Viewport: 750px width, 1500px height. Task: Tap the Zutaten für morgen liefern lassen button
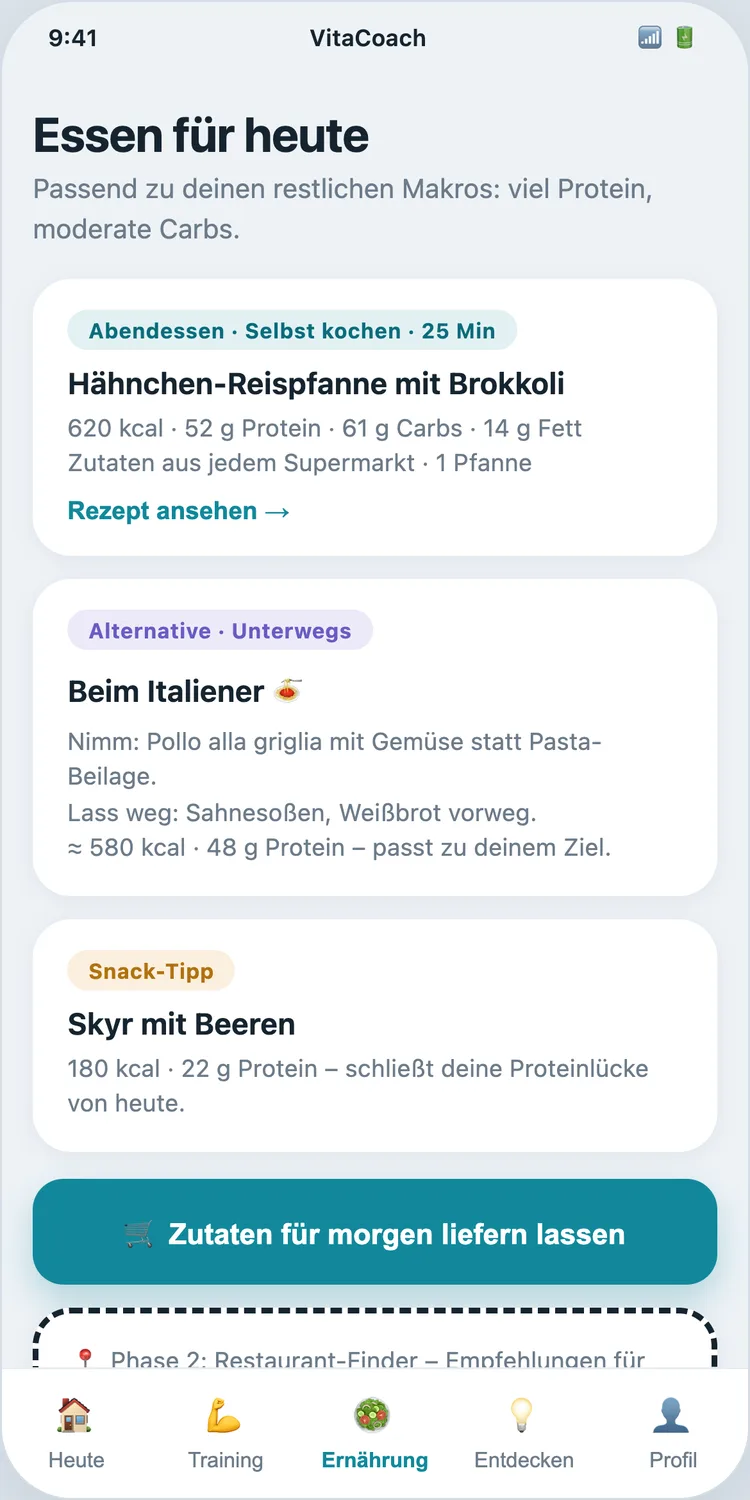375,1232
